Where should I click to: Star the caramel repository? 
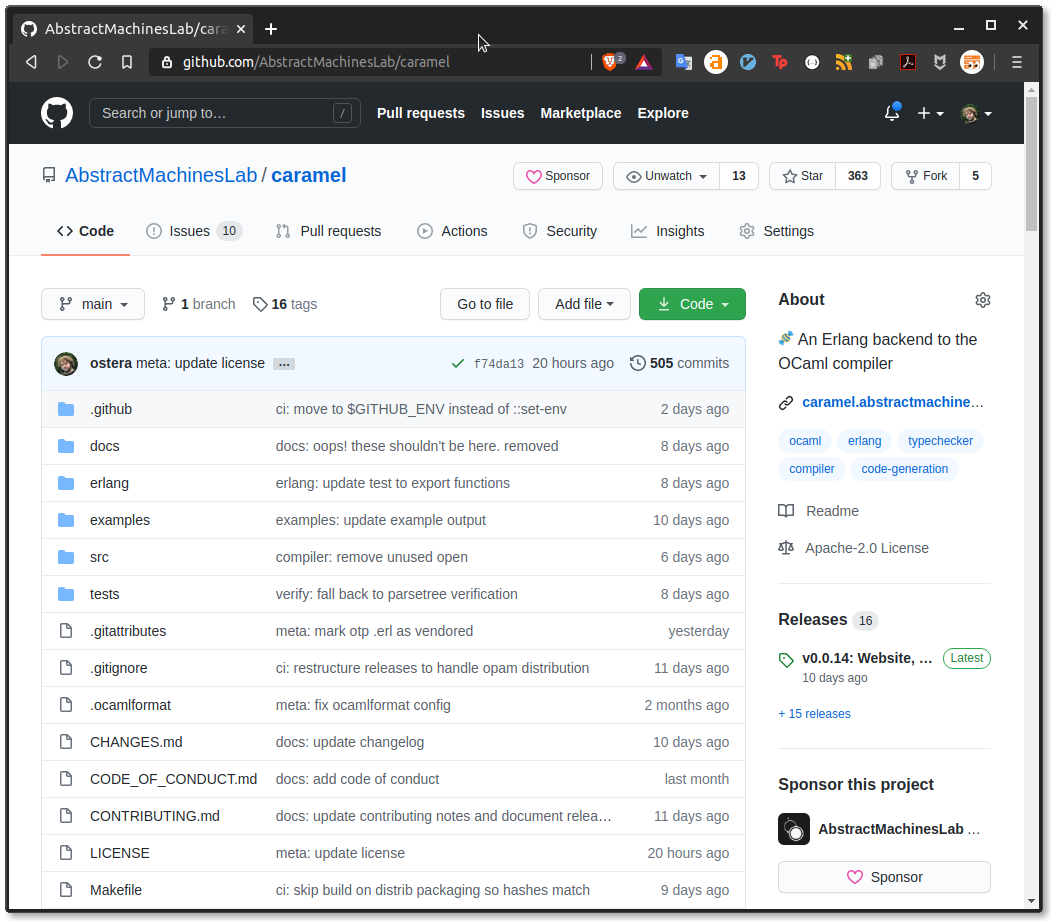point(802,176)
